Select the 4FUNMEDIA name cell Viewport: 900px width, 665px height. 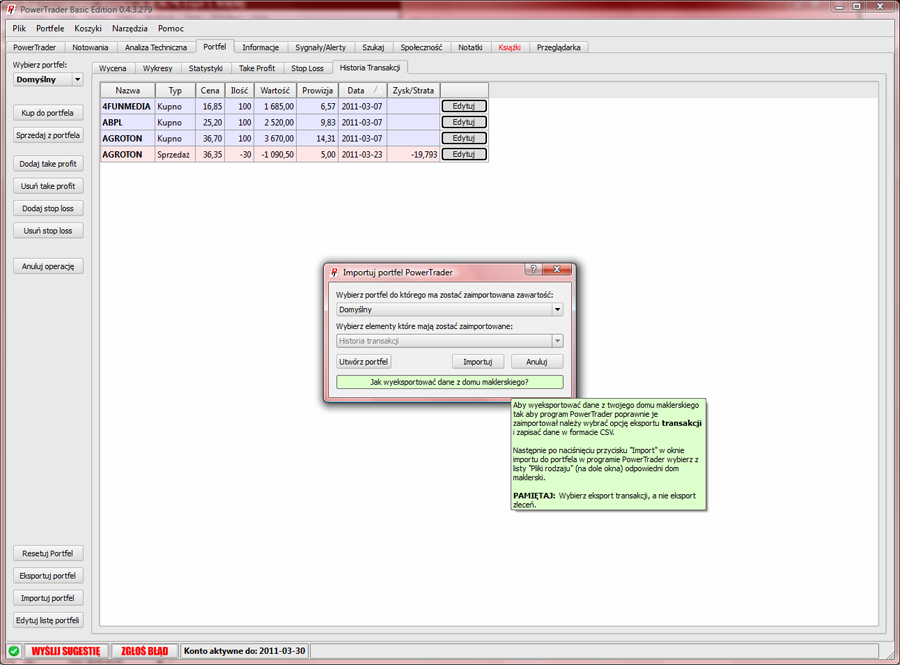127,106
